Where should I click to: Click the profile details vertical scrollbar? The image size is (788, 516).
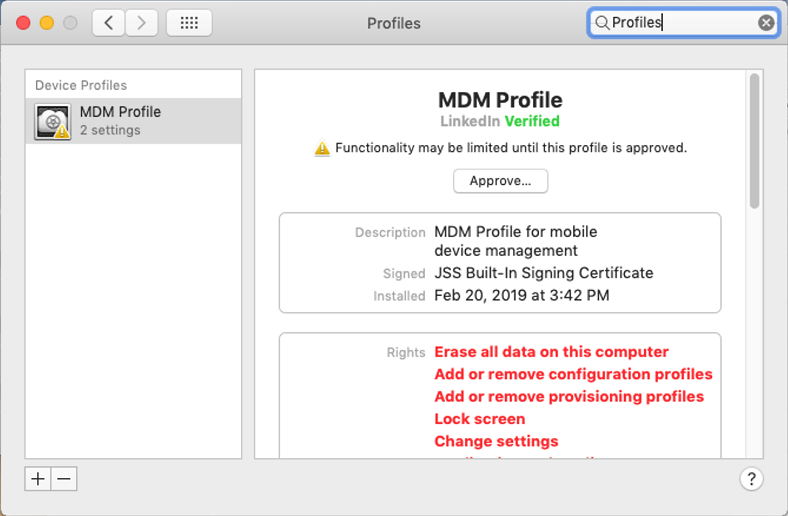click(x=754, y=140)
